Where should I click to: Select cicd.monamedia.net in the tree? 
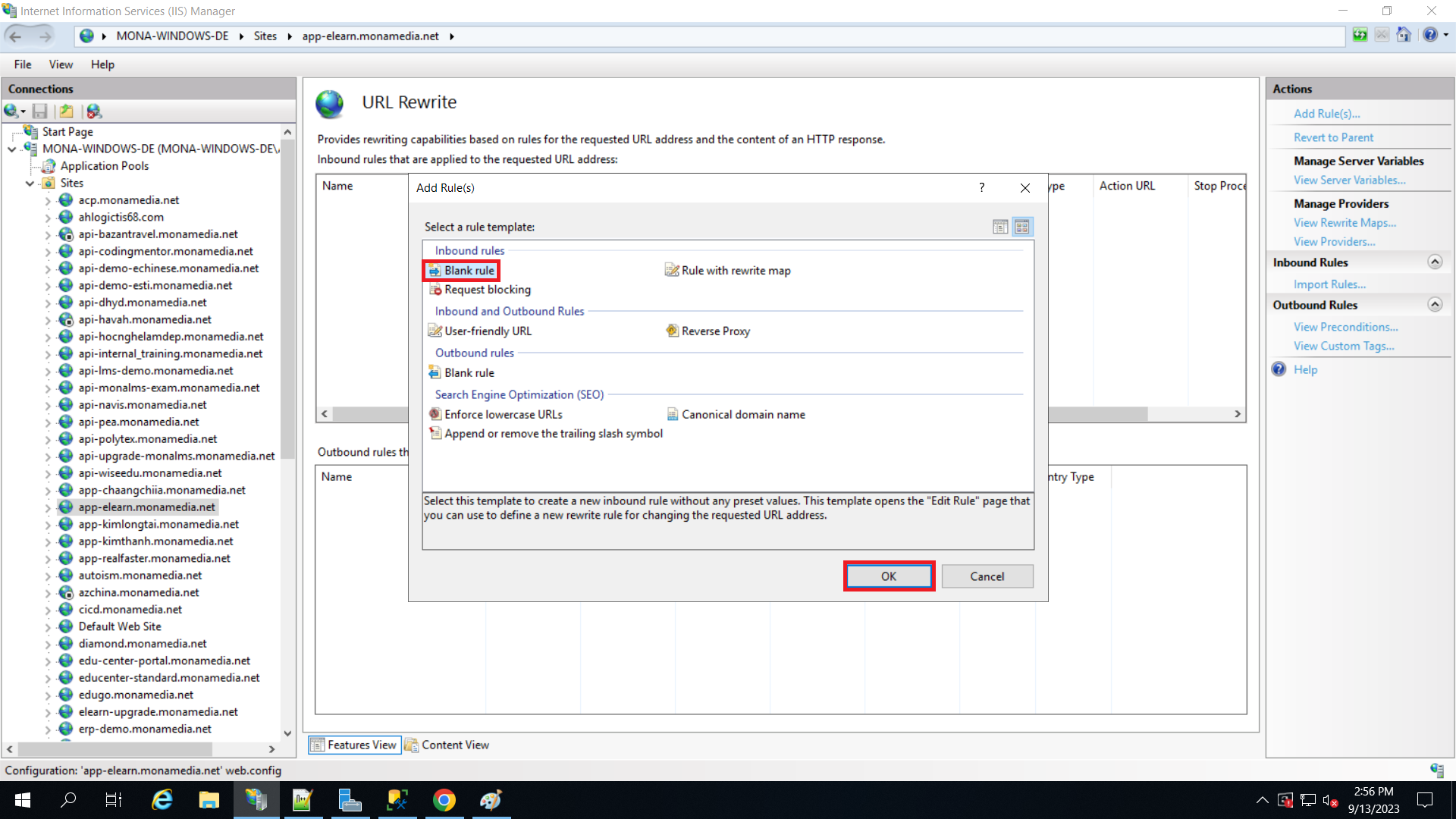pyautogui.click(x=130, y=610)
